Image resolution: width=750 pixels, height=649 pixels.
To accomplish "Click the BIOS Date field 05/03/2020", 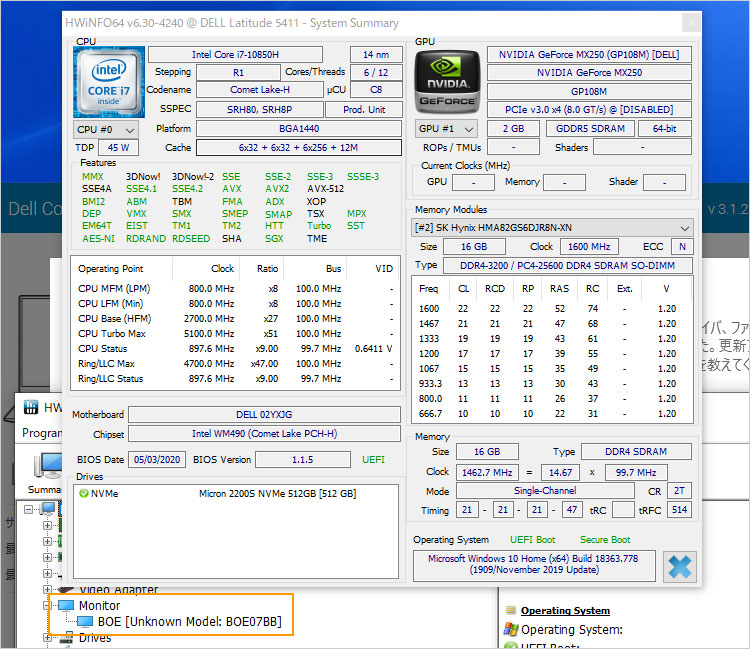I will [x=157, y=460].
